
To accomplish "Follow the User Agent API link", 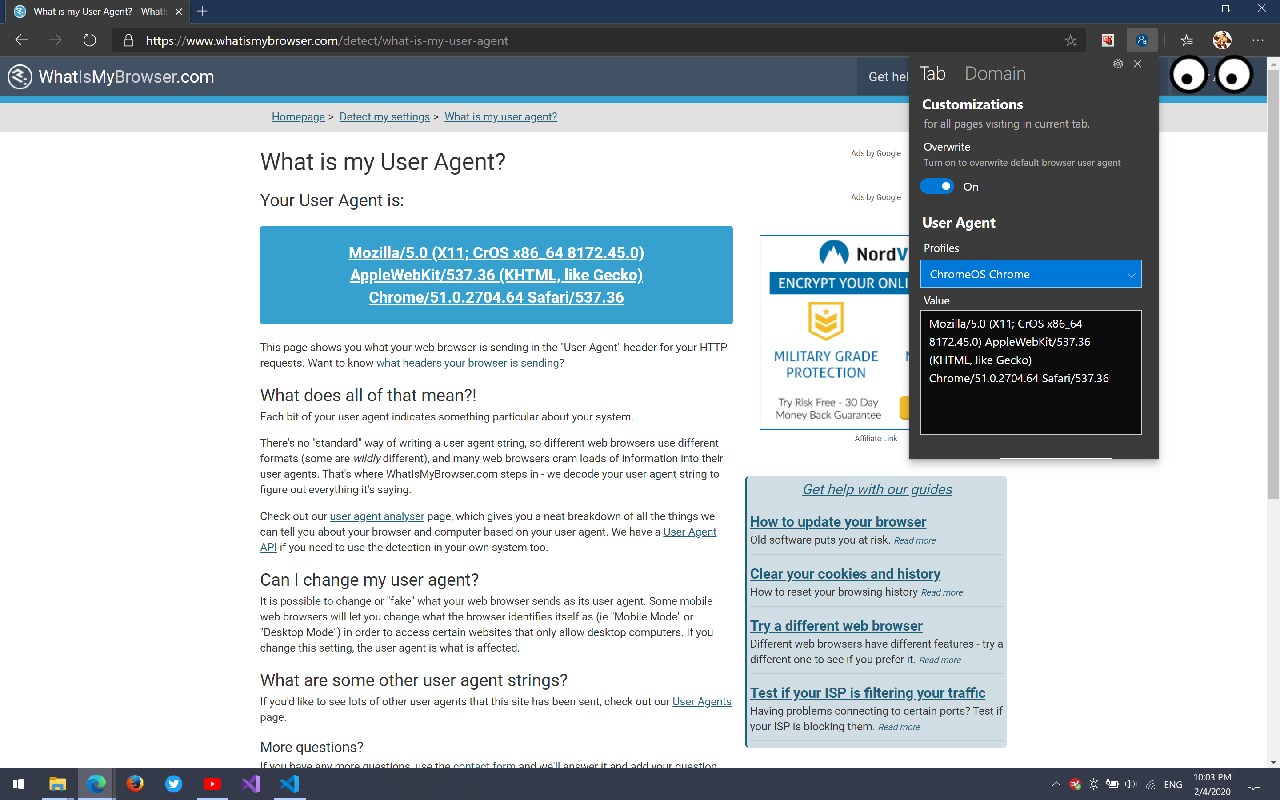I will tap(690, 532).
